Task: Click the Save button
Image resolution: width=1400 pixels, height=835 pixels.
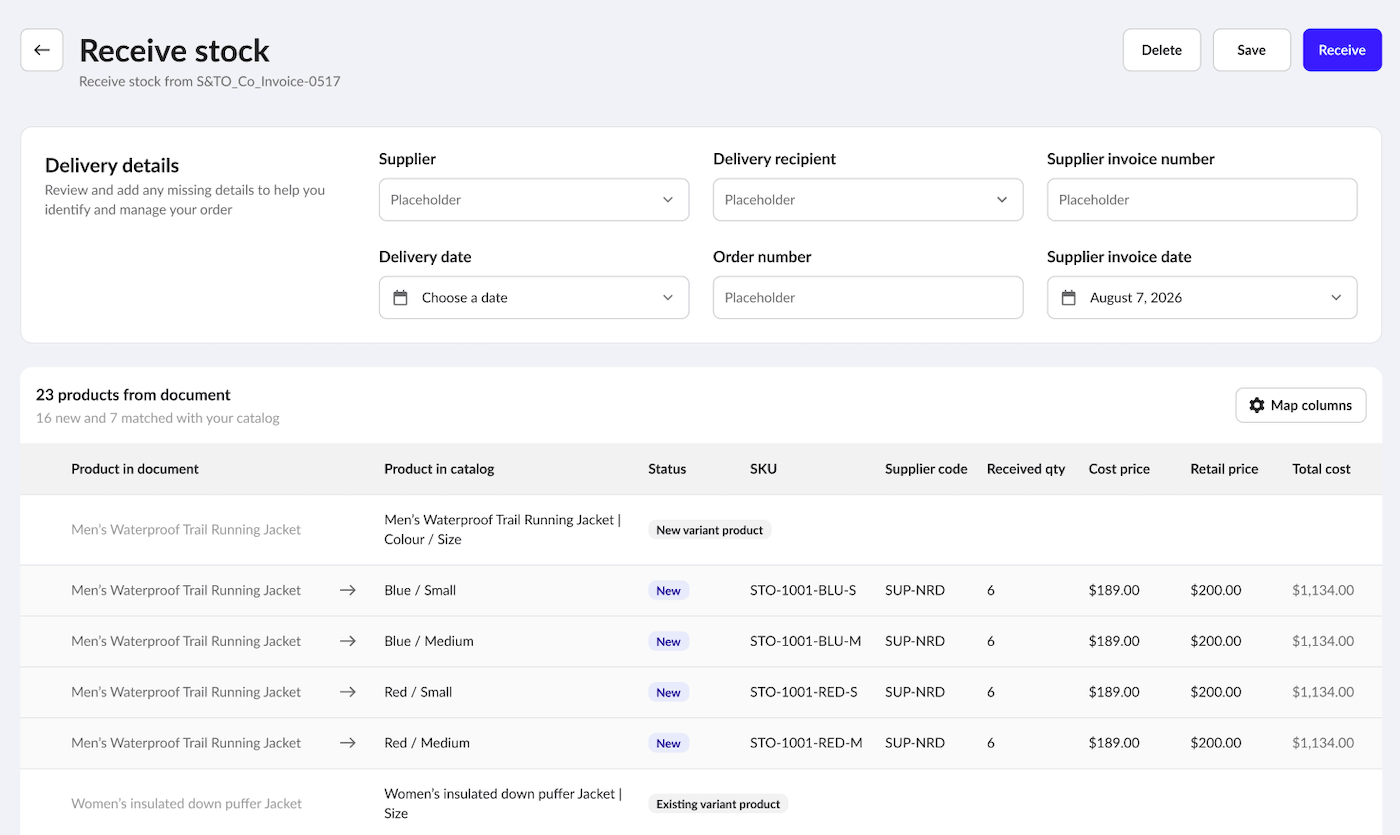Action: point(1252,50)
